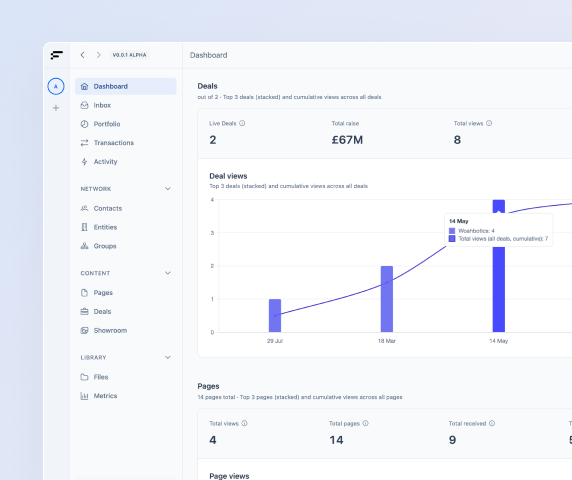Open Contacts in the Network section
Image resolution: width=572 pixels, height=480 pixels.
click(125, 208)
